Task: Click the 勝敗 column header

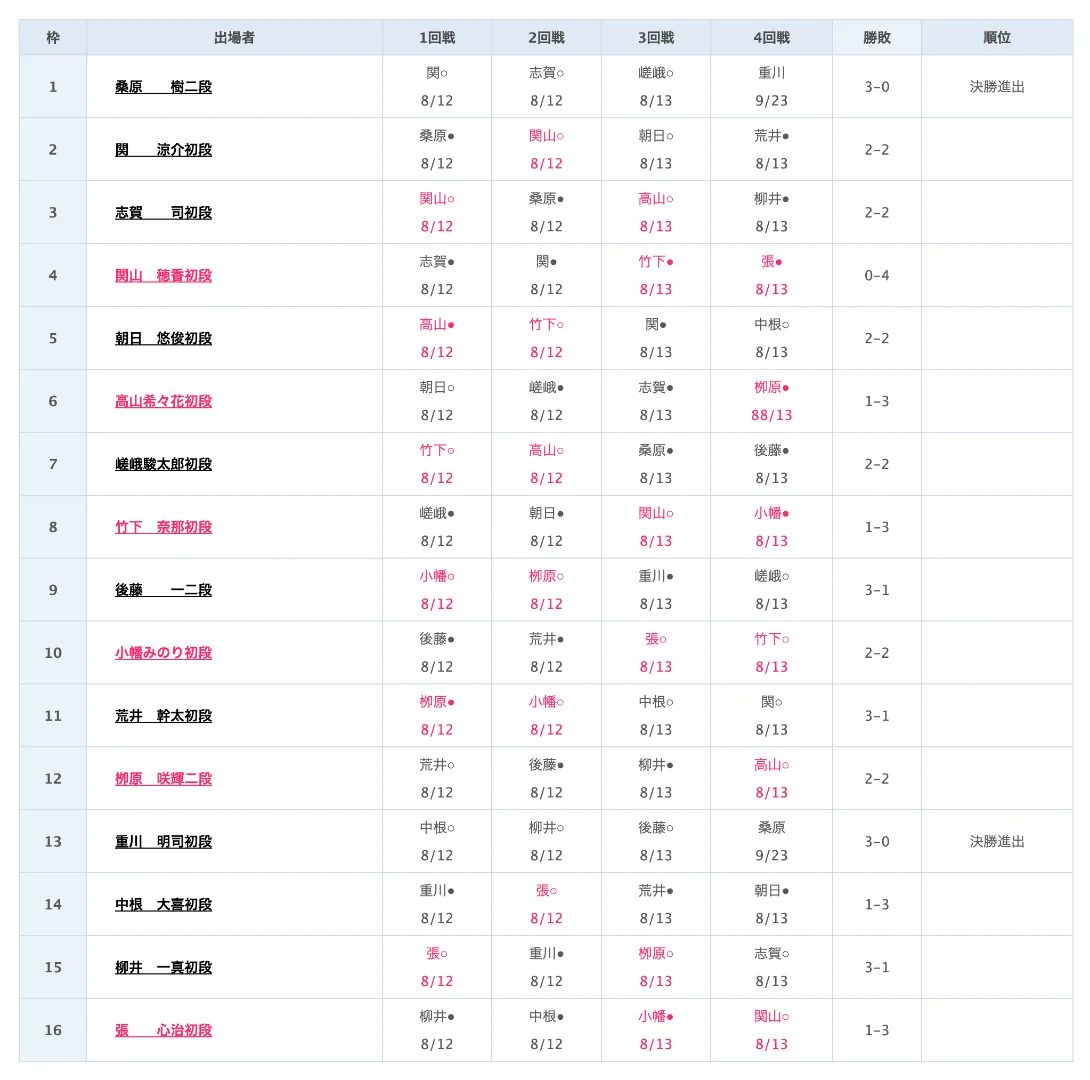Action: (x=877, y=38)
